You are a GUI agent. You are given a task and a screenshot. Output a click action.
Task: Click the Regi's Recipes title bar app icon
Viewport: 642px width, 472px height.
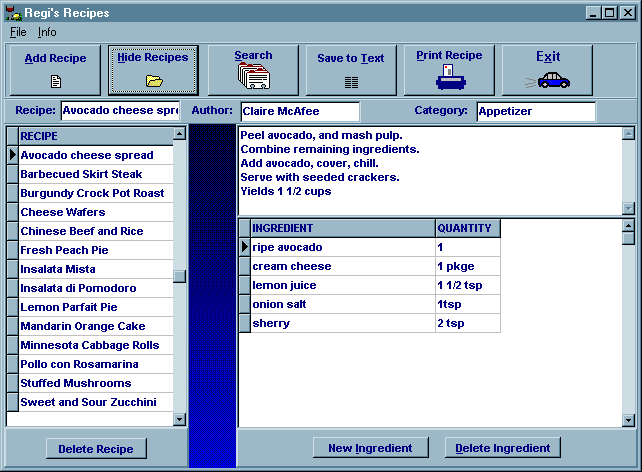[x=14, y=14]
